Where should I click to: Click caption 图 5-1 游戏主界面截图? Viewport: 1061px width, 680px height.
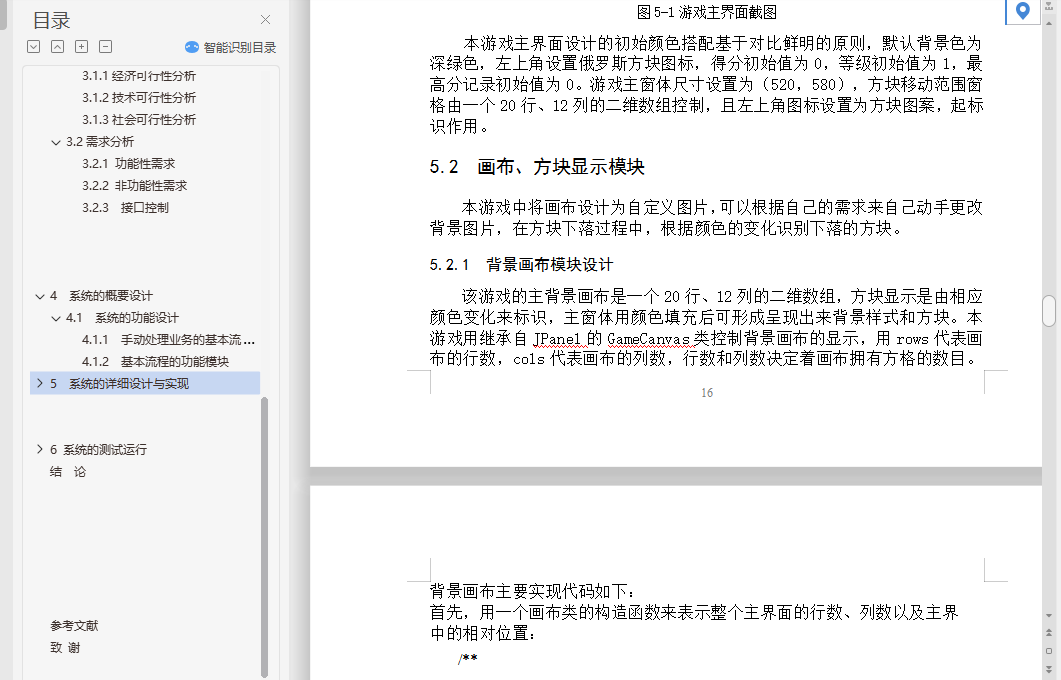(x=706, y=12)
